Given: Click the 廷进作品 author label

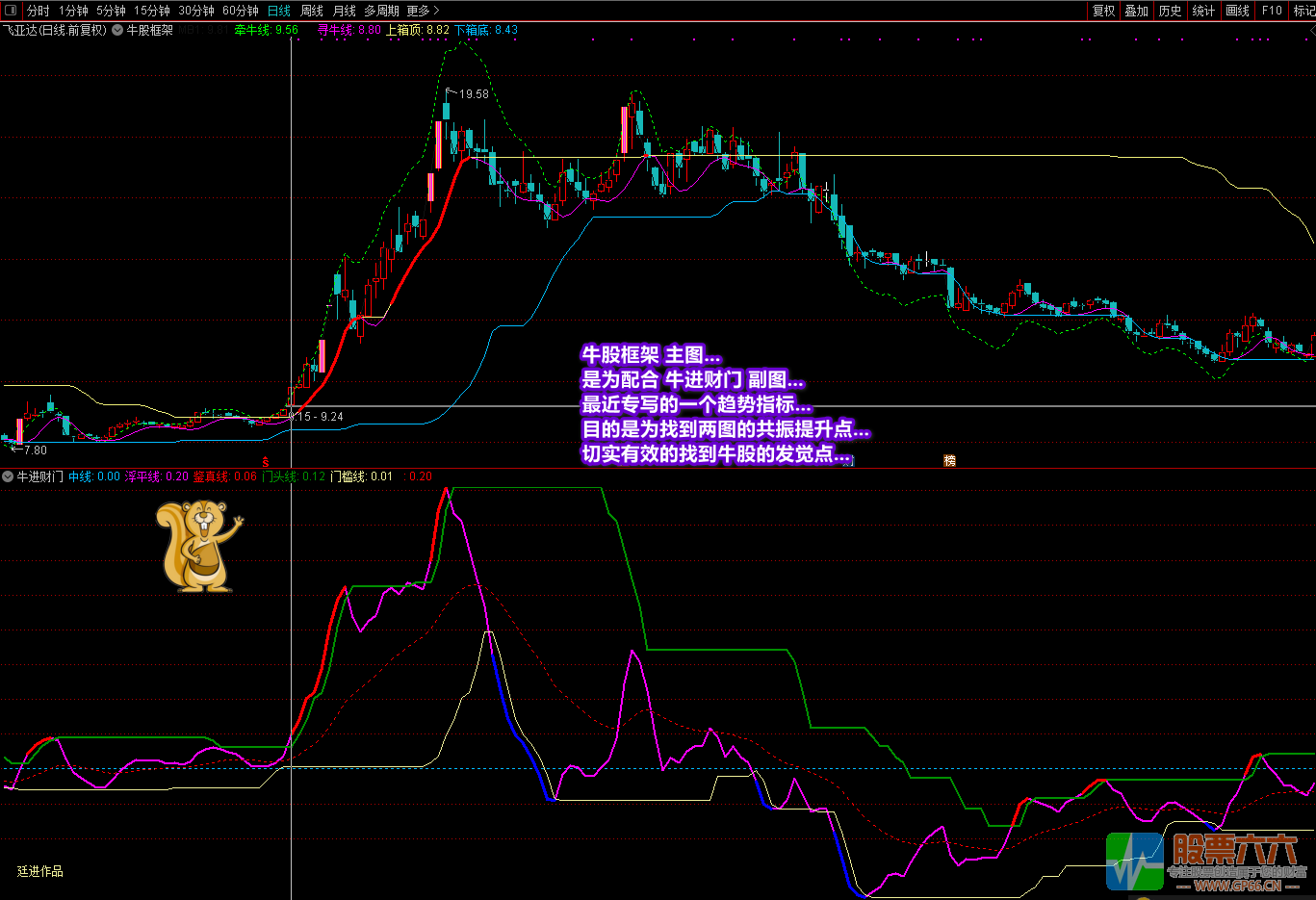Looking at the screenshot, I should [40, 871].
